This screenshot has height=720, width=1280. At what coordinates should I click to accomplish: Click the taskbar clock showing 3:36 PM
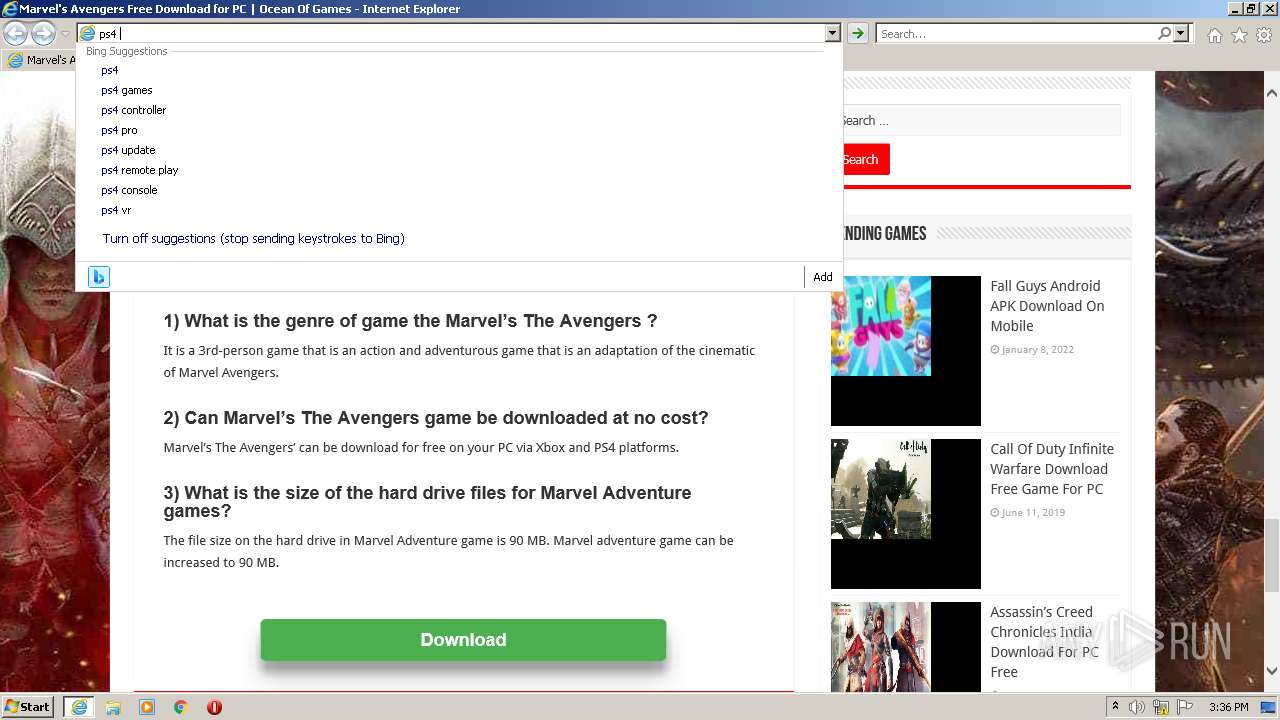(1228, 707)
